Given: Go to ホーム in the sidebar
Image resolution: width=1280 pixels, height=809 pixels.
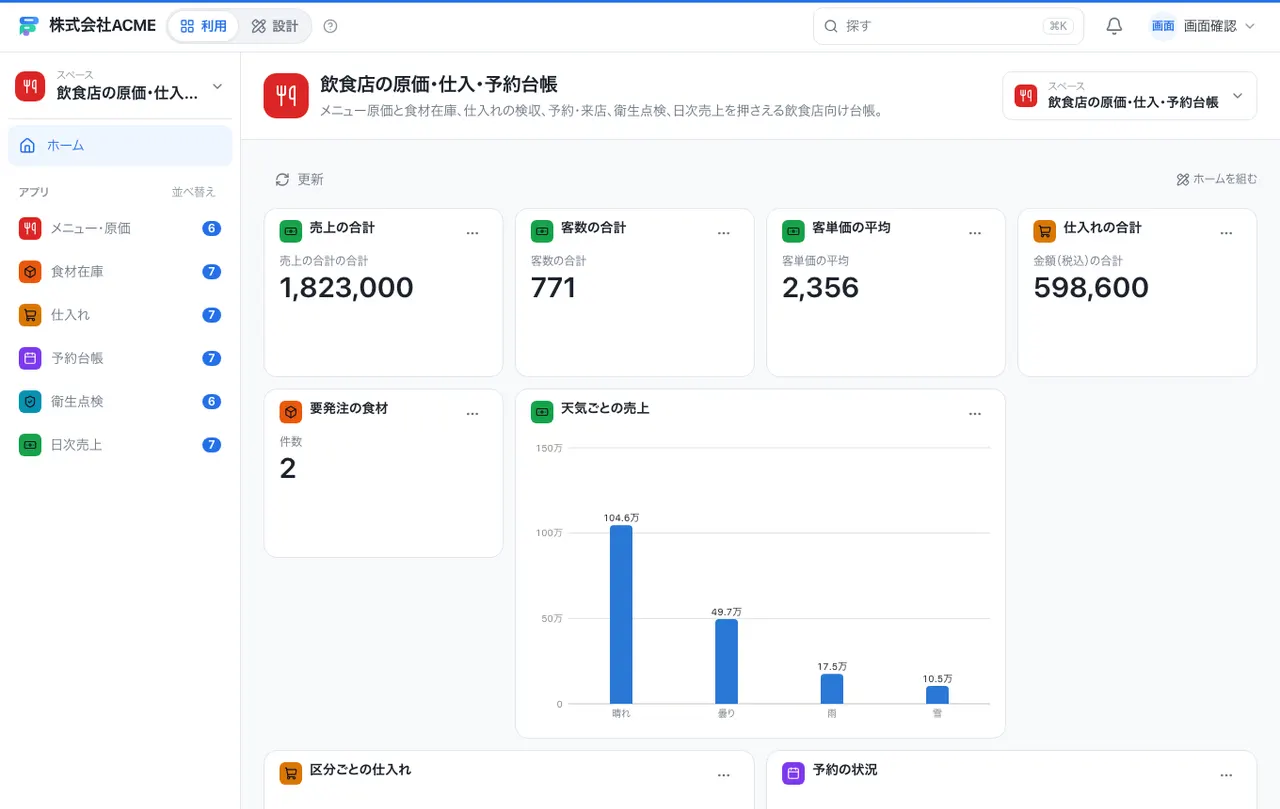Looking at the screenshot, I should click(120, 146).
